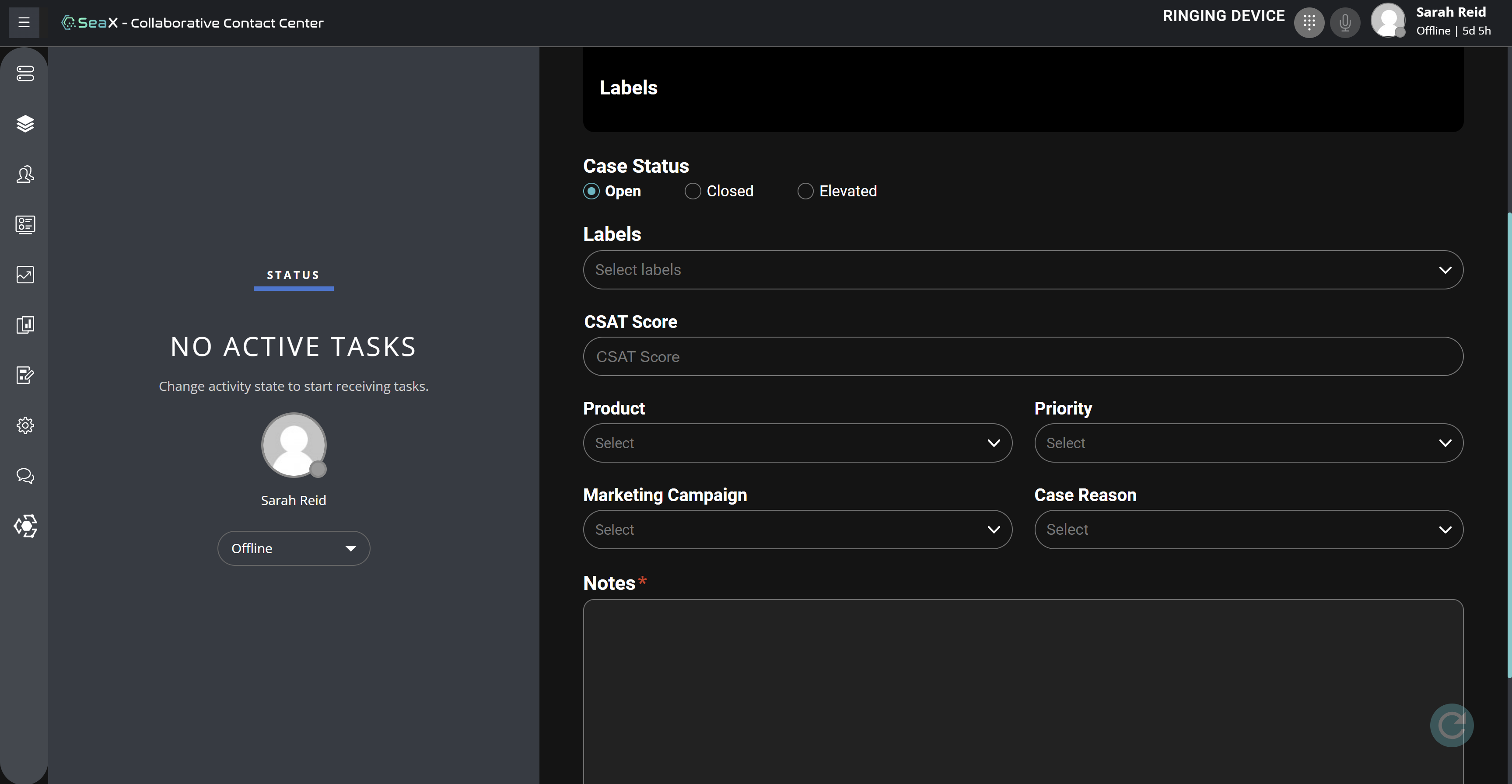
Task: Mark case status as Open
Action: (591, 191)
